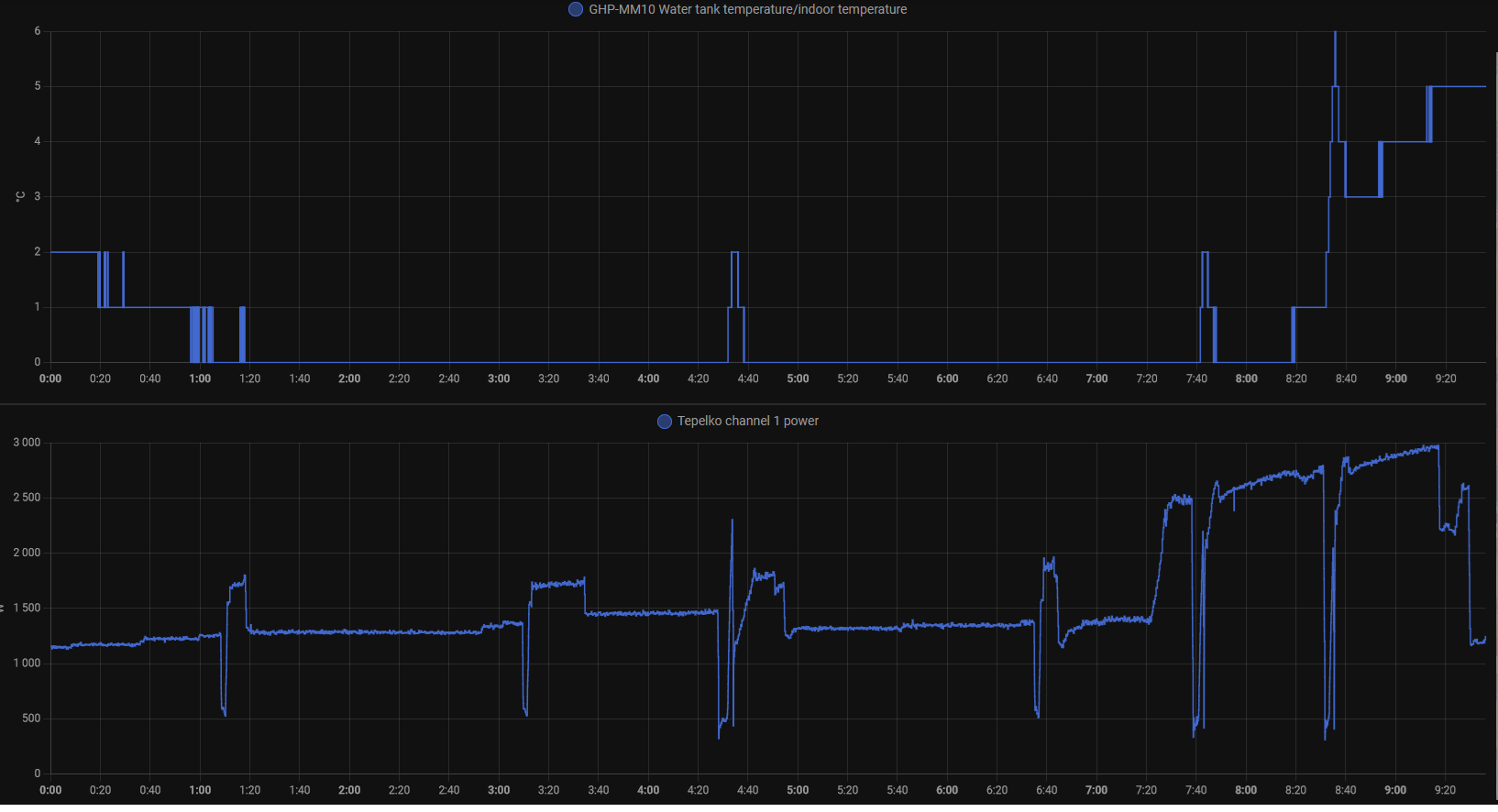Click the 4 label on the temperature chart y-axis

(38, 141)
